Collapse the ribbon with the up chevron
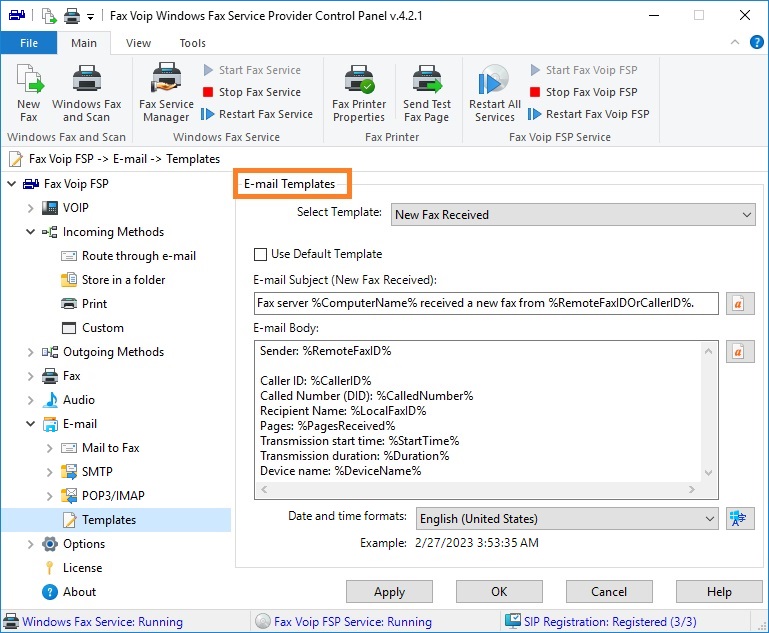Viewport: 769px width, 633px height. tap(735, 42)
